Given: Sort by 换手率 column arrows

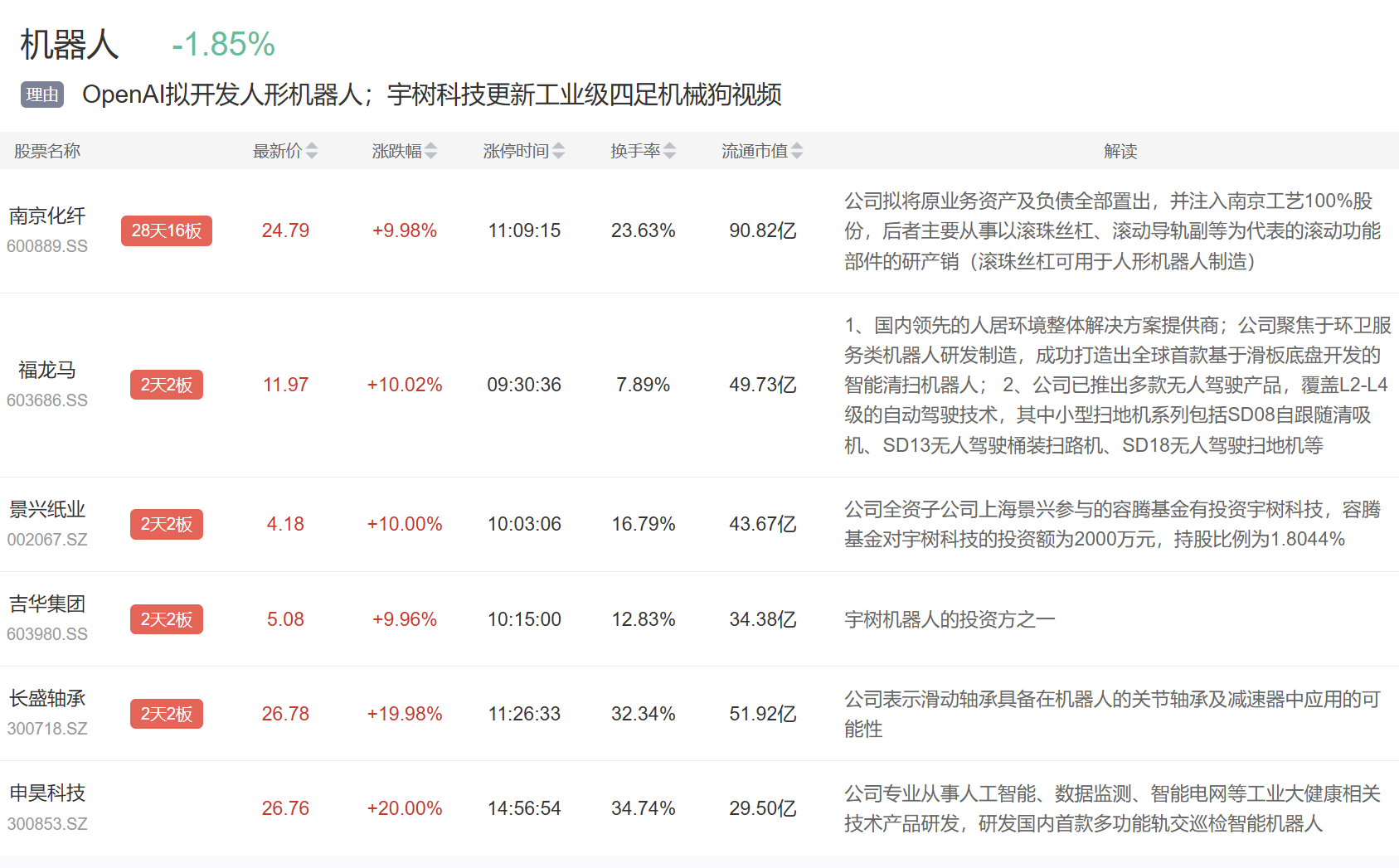Looking at the screenshot, I should pos(669,151).
